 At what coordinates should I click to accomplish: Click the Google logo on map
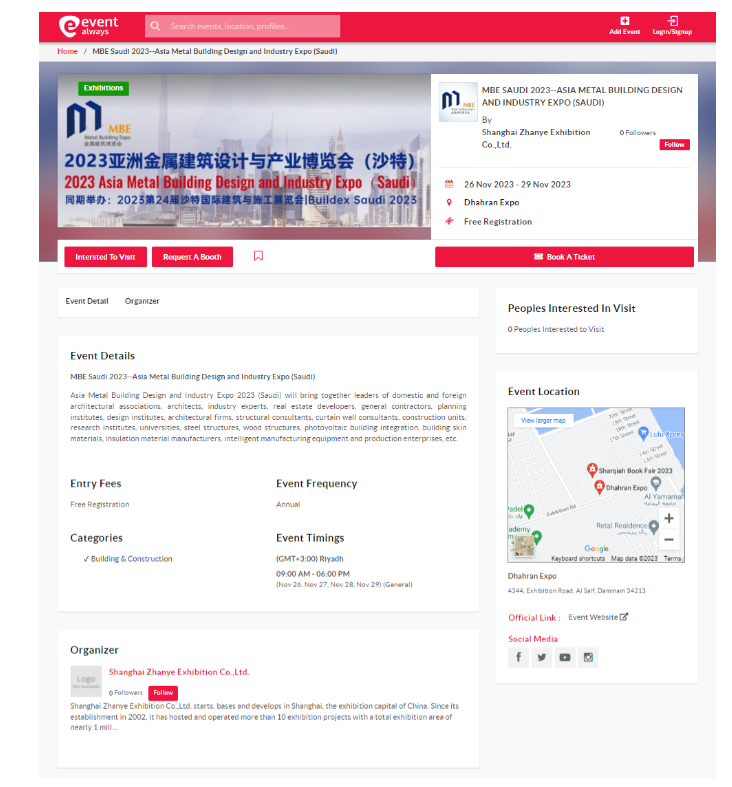(596, 549)
